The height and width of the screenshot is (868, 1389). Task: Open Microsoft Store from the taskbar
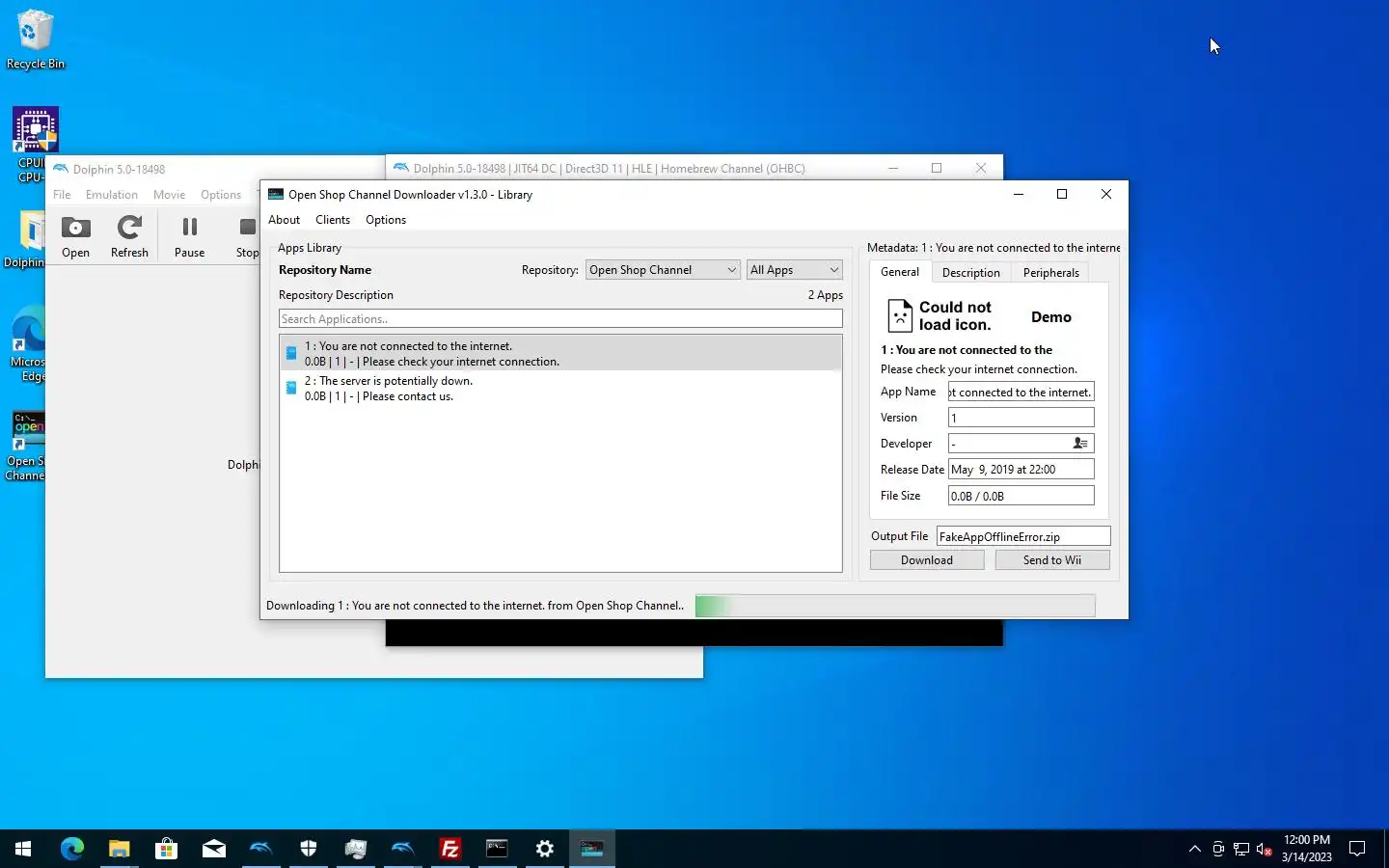[166, 849]
